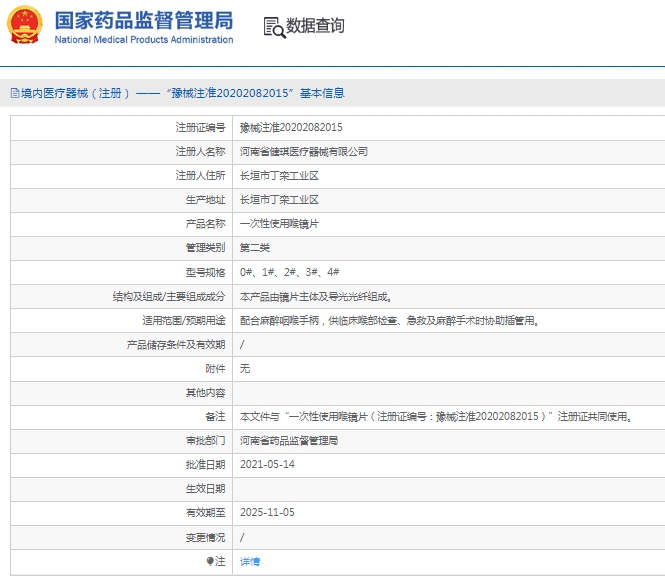
Task: Click the slash value in 产品储存条件及有效期 row
Action: point(242,344)
